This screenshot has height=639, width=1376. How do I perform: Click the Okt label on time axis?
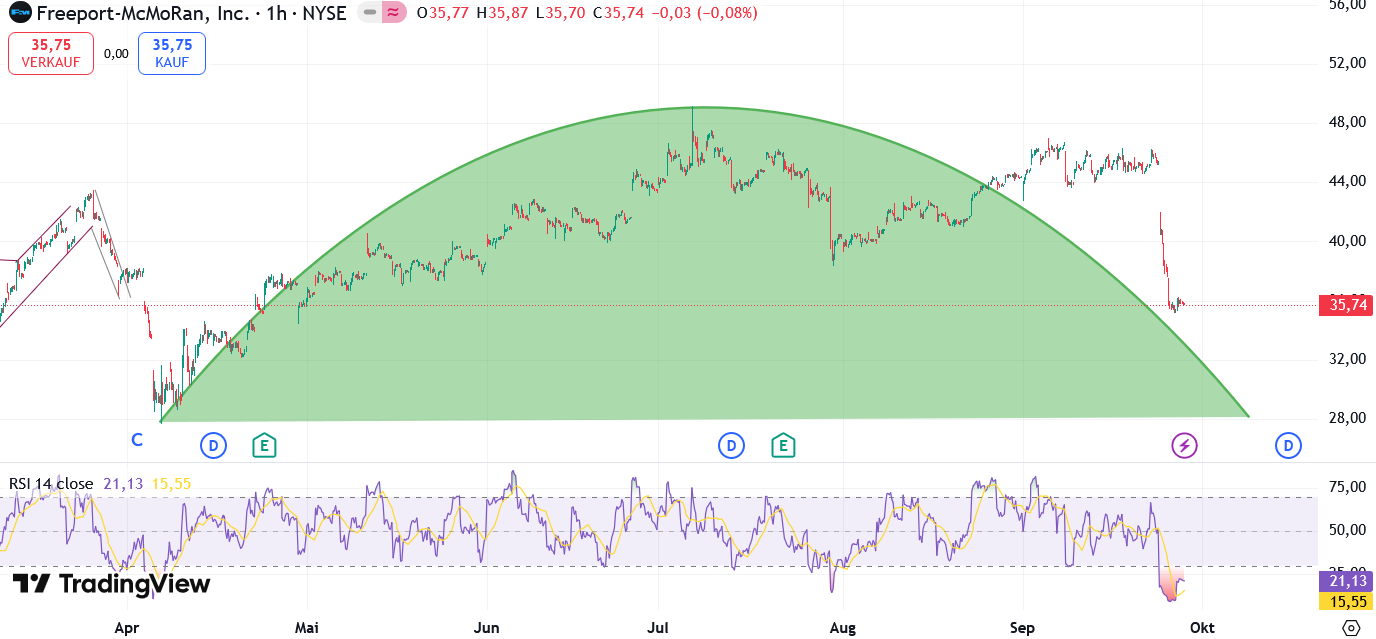(1202, 628)
